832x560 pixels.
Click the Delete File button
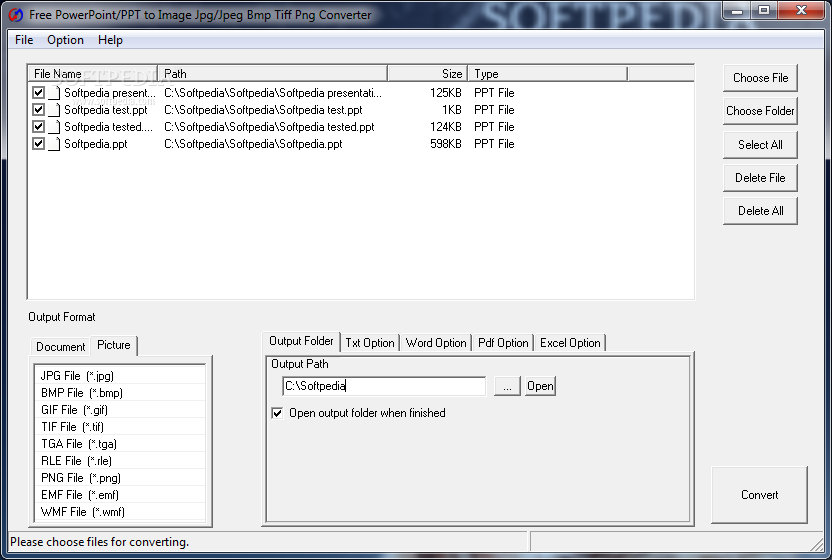[x=760, y=178]
